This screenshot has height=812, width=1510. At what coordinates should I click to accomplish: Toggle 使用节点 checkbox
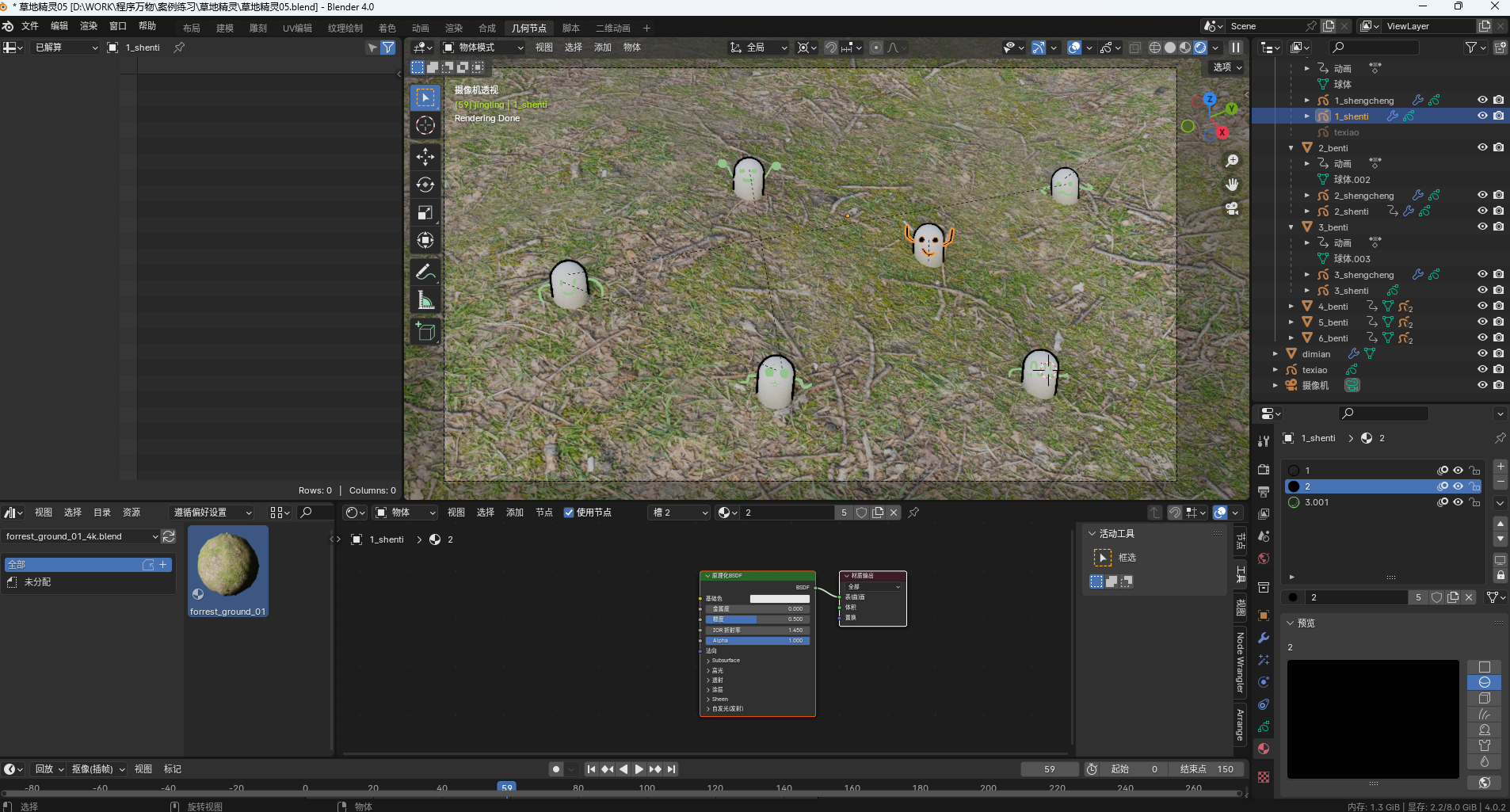[569, 513]
